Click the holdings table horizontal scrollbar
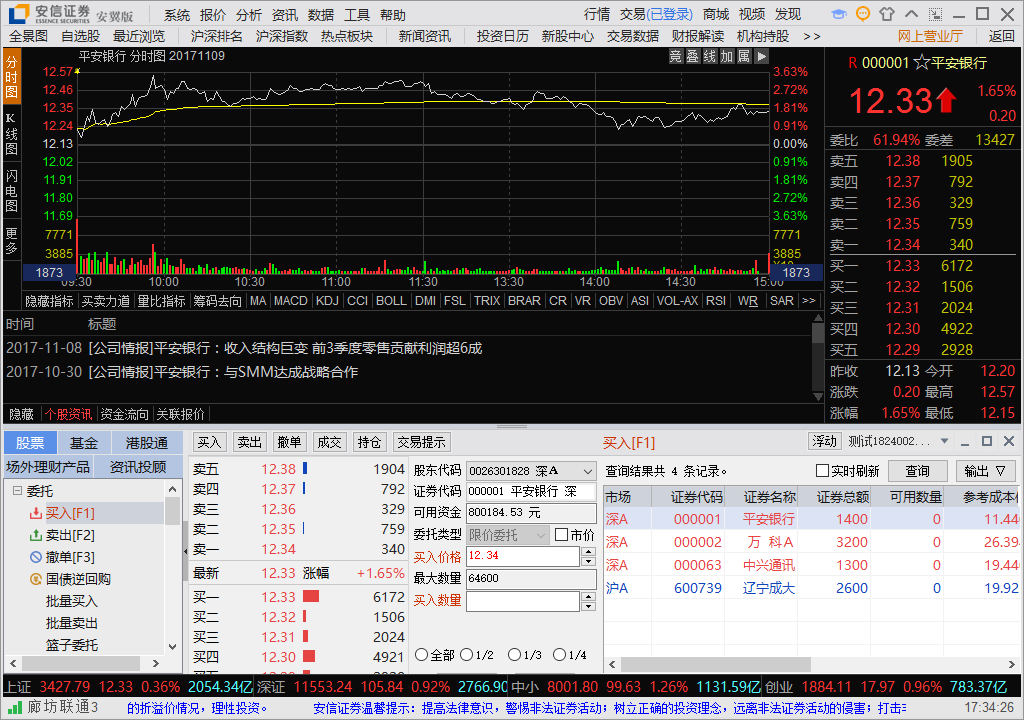Viewport: 1024px width, 720px height. pyautogui.click(x=716, y=664)
